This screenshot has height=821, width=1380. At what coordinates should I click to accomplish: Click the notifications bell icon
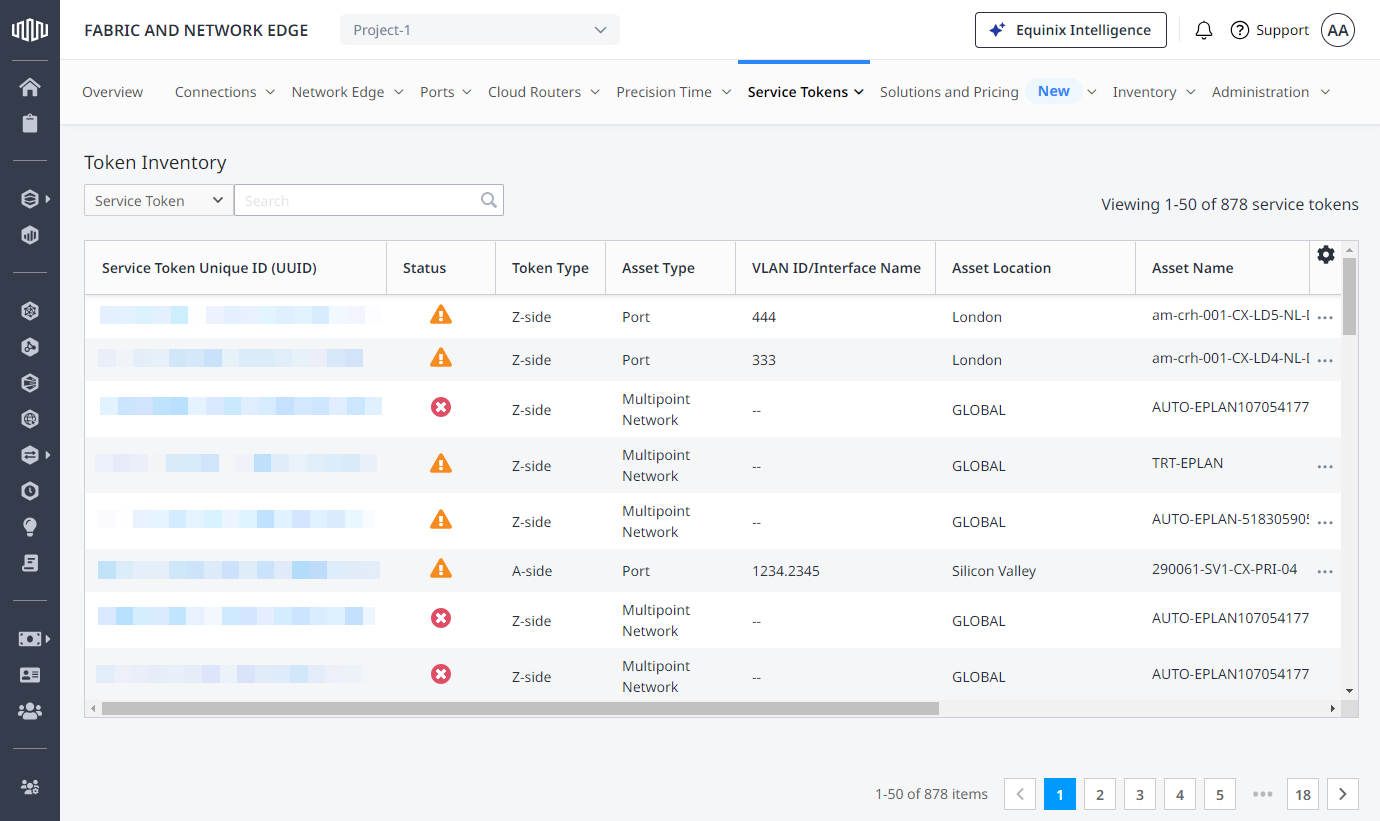(1204, 30)
